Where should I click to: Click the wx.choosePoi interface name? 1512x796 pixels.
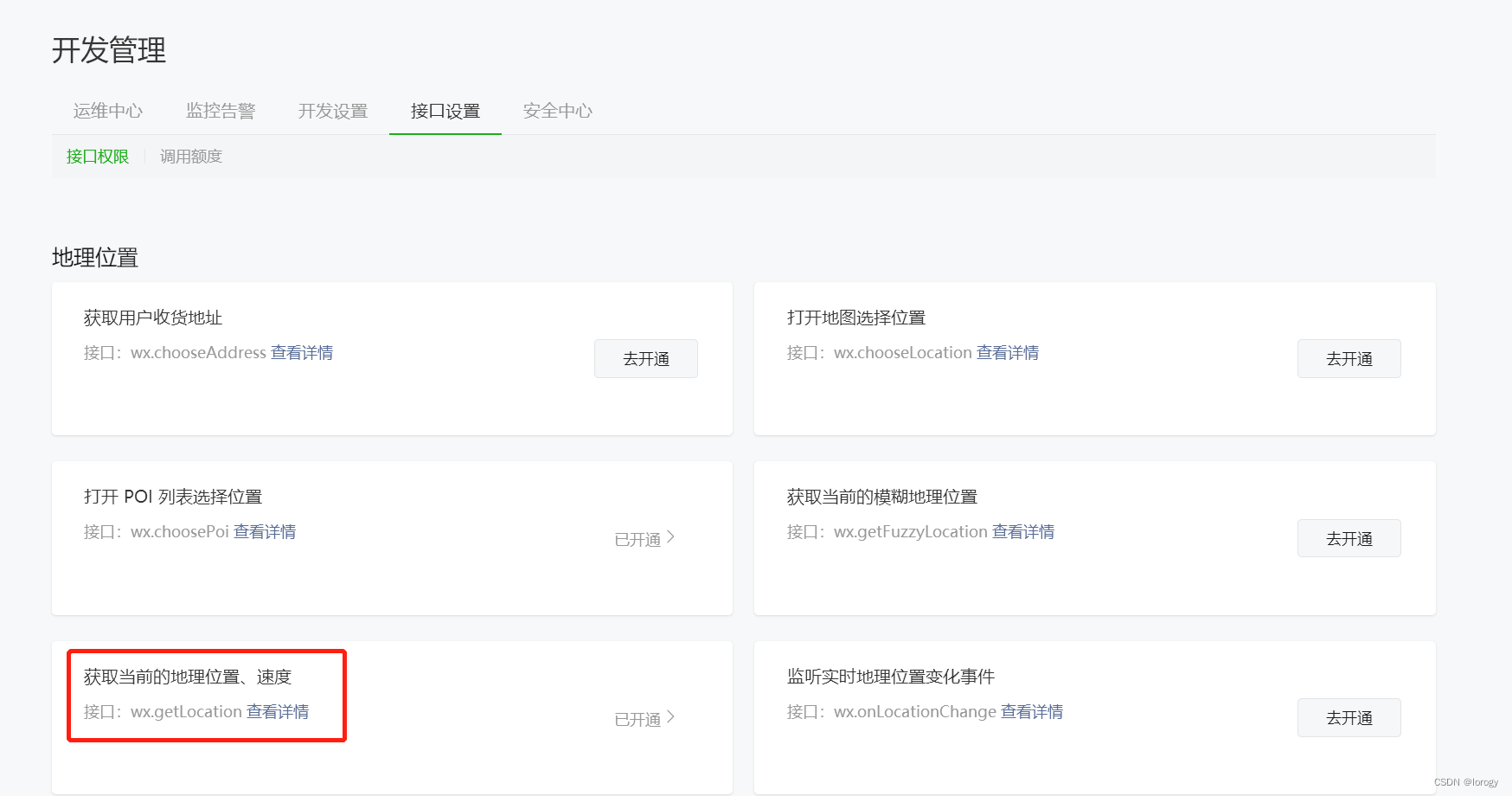(x=180, y=532)
